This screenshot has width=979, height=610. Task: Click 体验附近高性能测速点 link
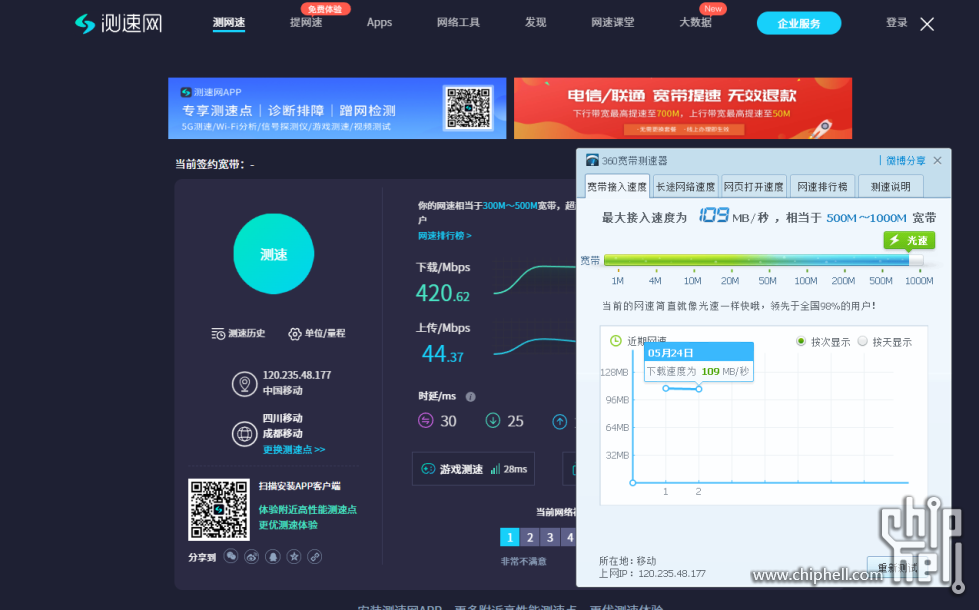pos(308,509)
